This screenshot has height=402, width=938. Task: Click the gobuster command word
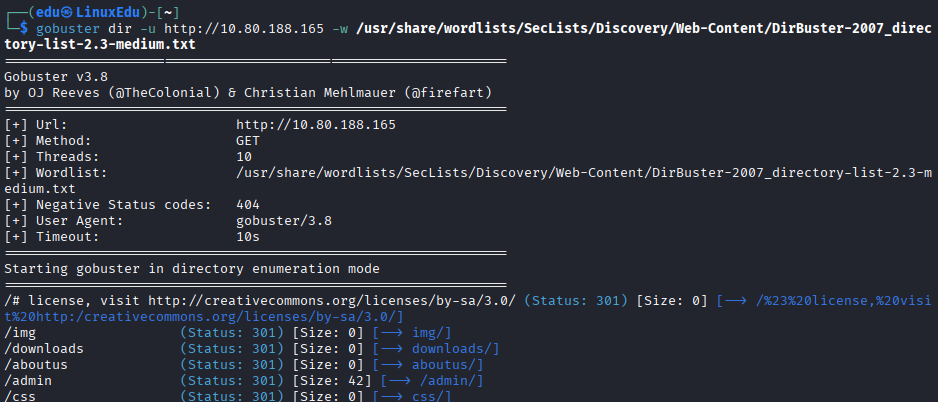[x=68, y=28]
